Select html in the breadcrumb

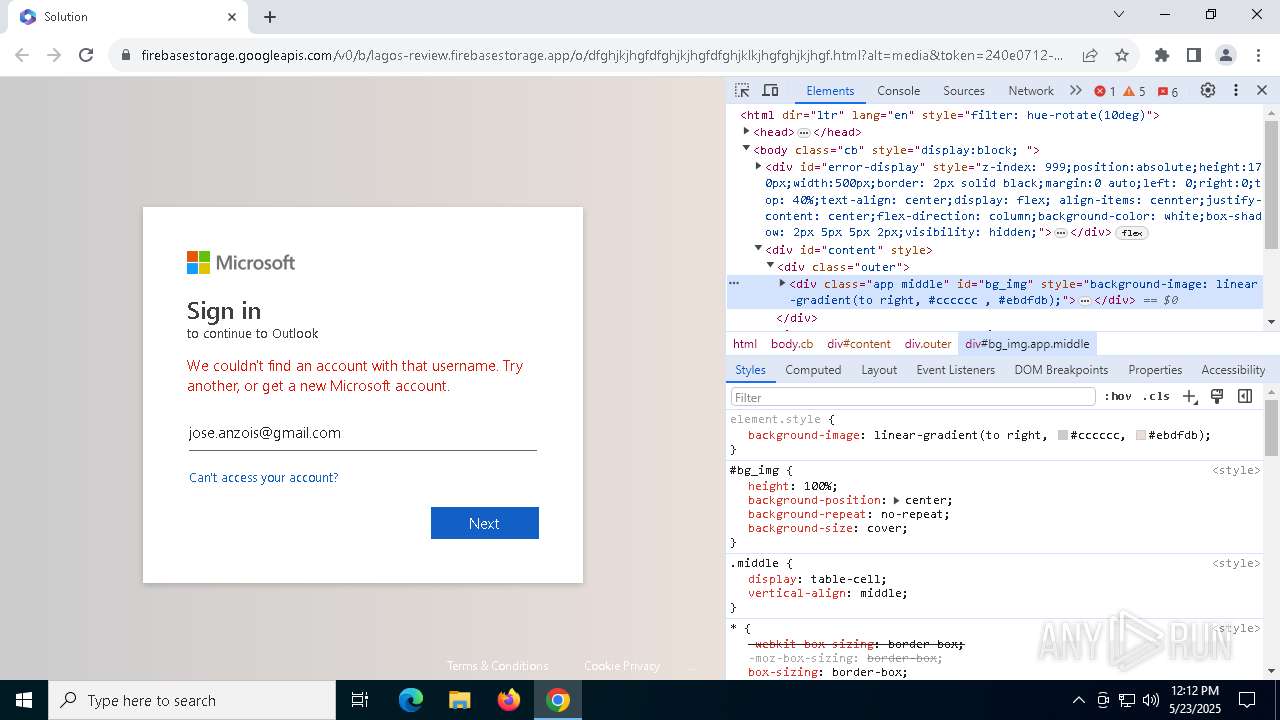tap(745, 343)
